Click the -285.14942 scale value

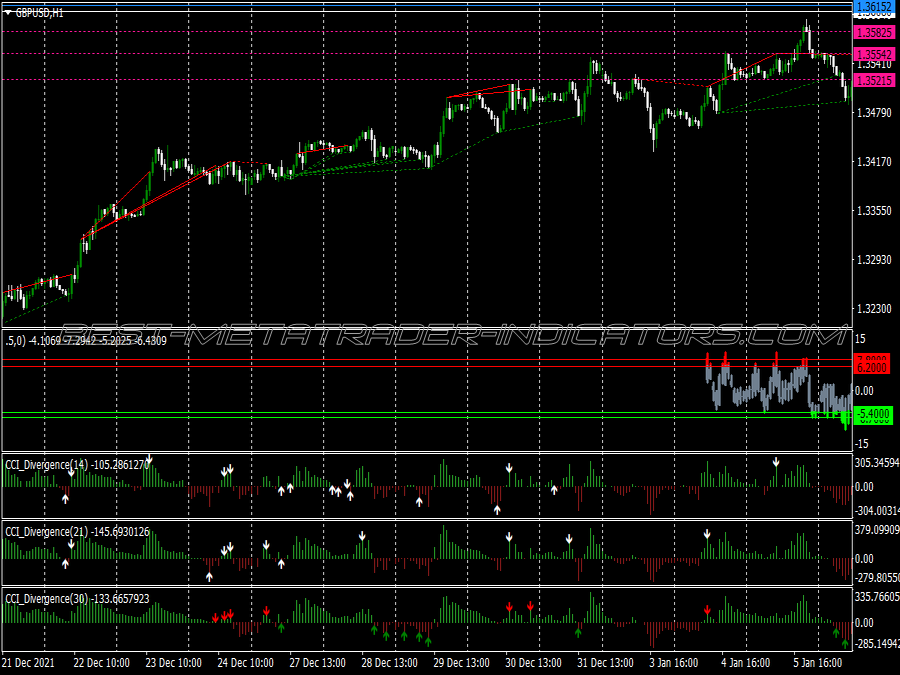coord(877,643)
